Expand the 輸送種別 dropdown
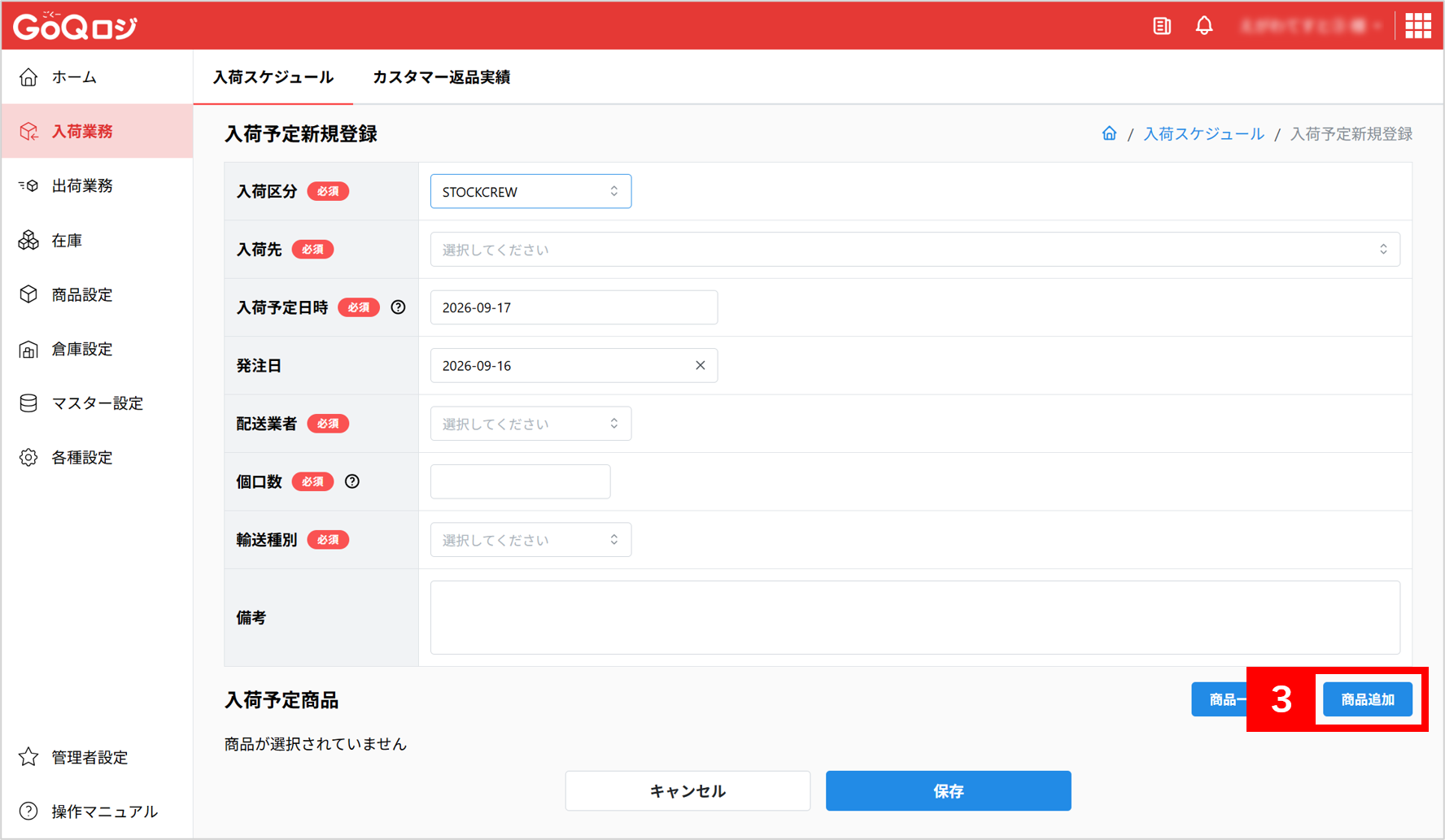 coord(530,540)
